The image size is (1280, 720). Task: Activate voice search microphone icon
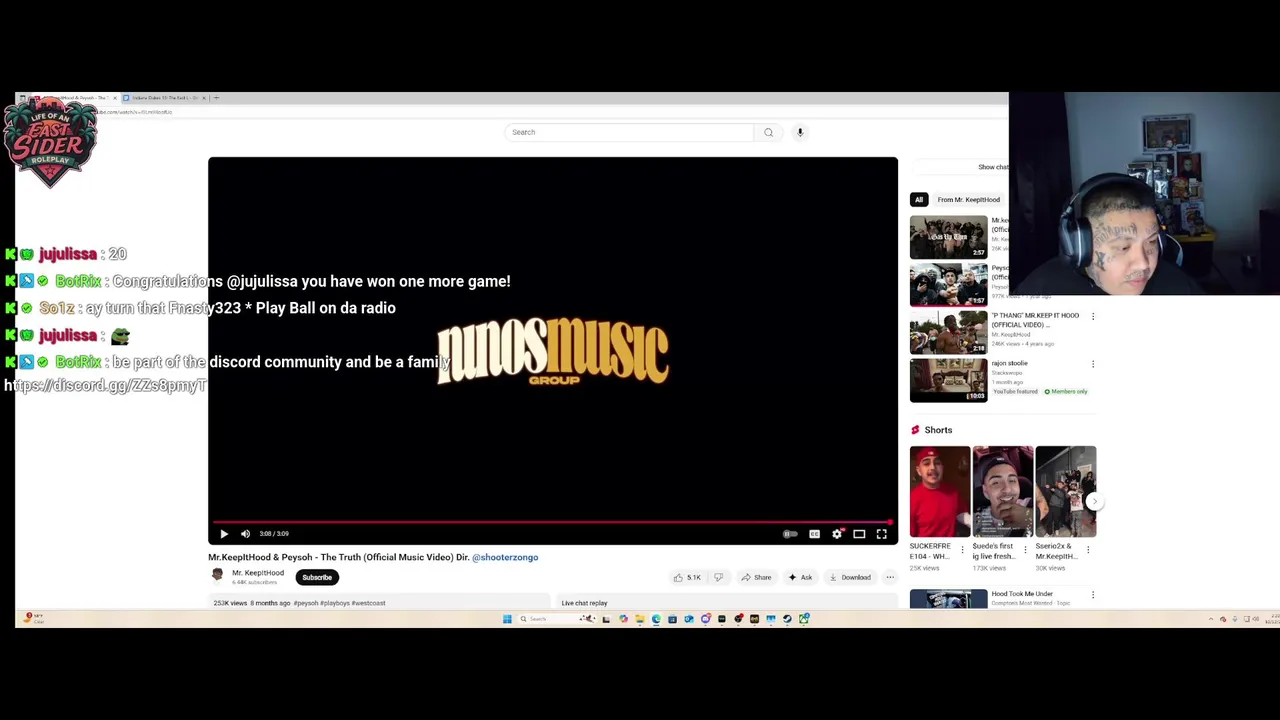800,132
